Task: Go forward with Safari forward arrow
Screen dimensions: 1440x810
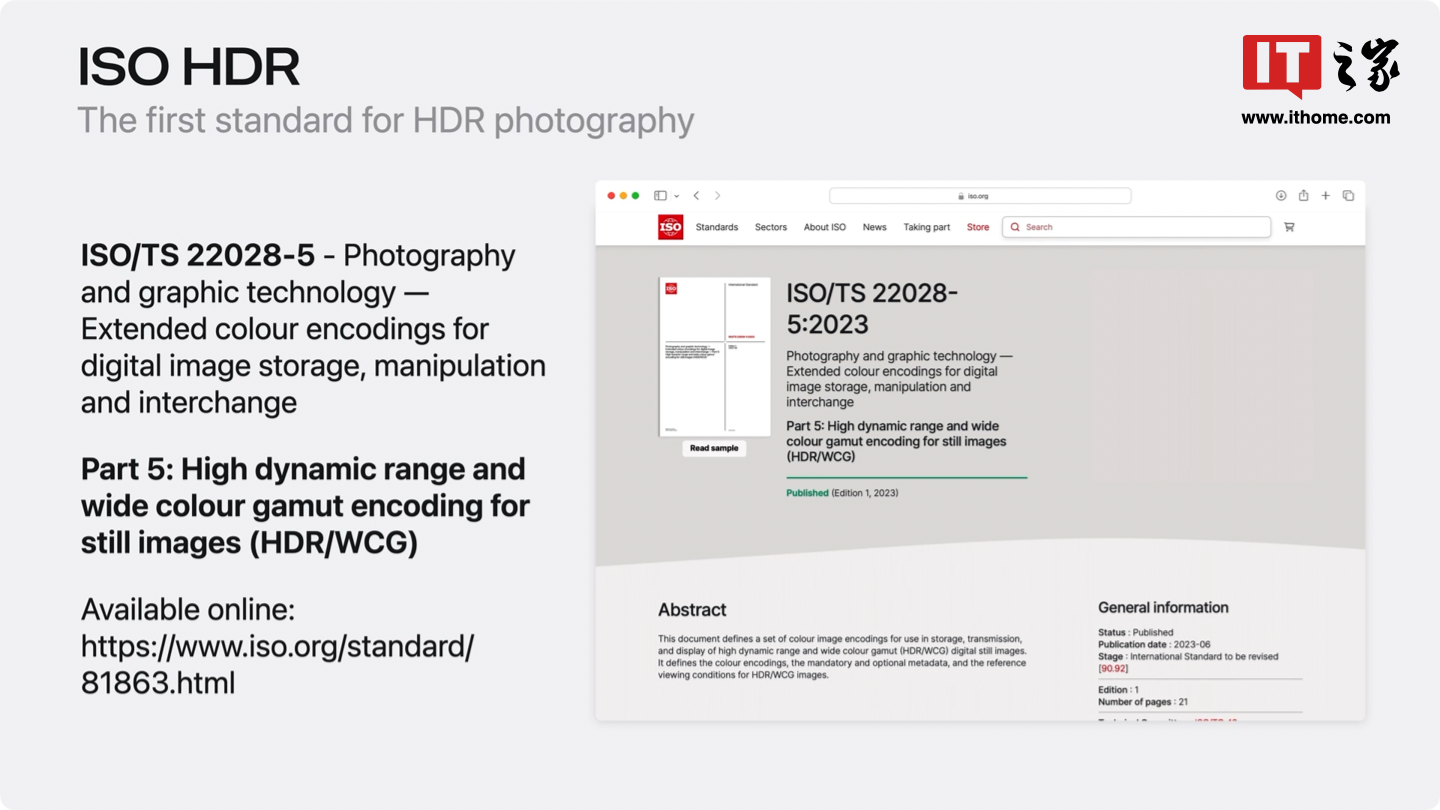Action: click(717, 196)
